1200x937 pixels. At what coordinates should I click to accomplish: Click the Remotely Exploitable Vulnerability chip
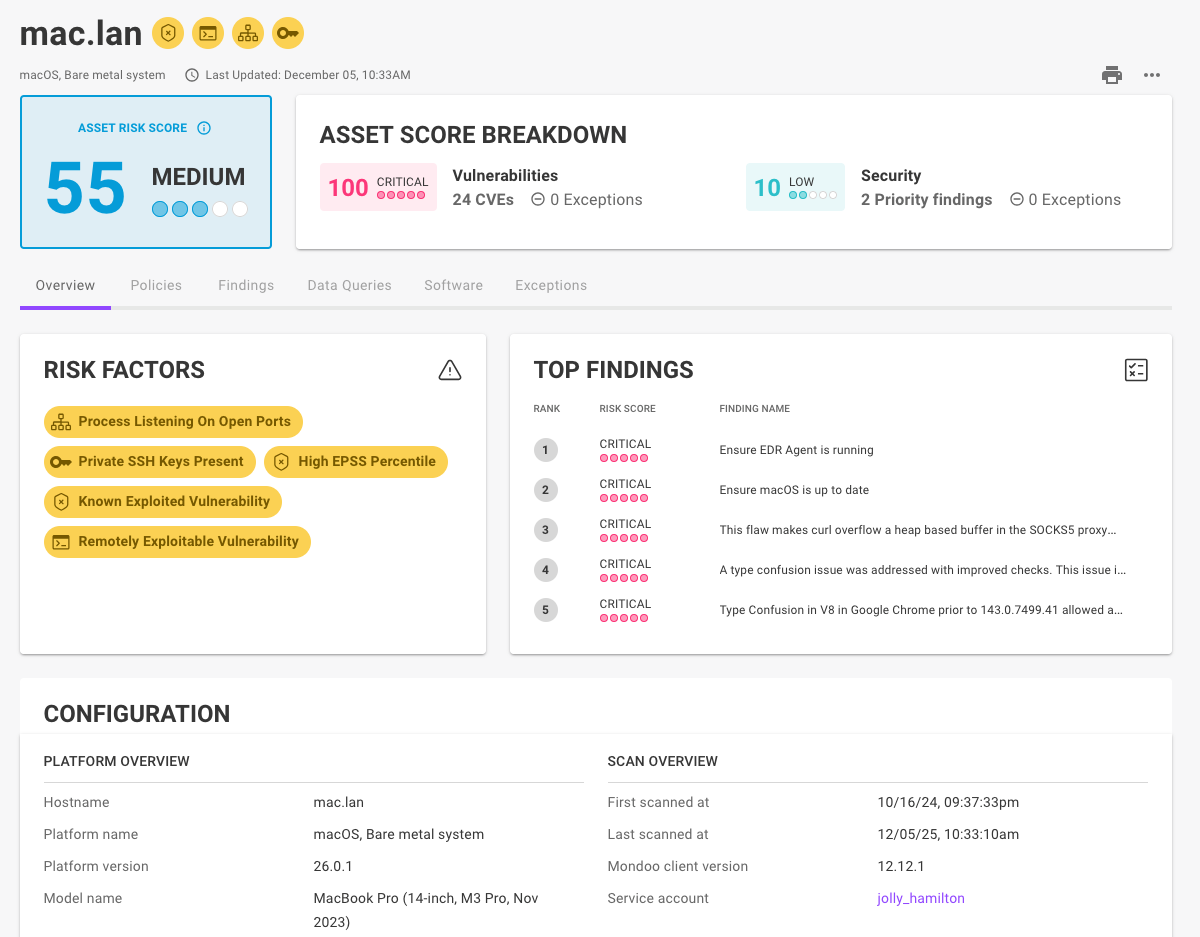pos(177,542)
